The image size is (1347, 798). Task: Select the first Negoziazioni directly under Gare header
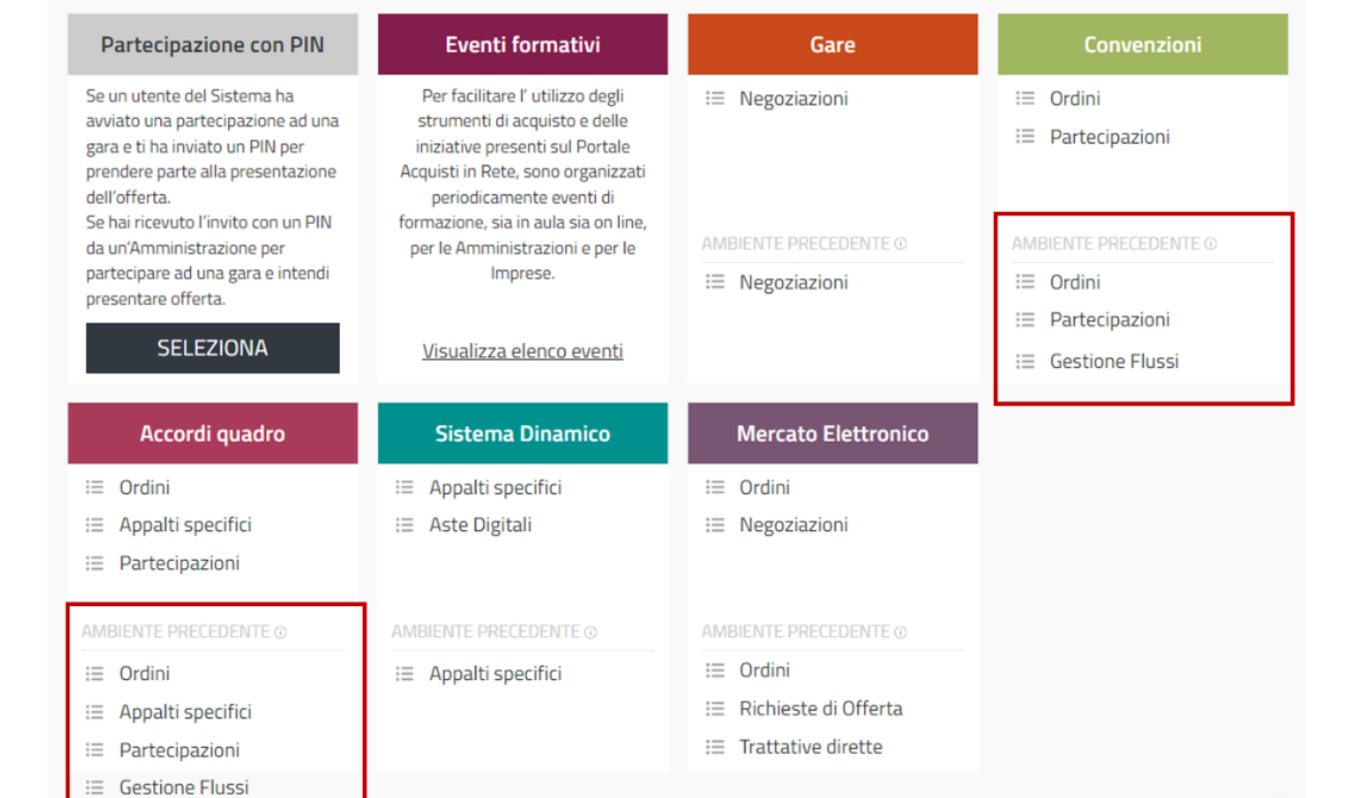click(793, 99)
